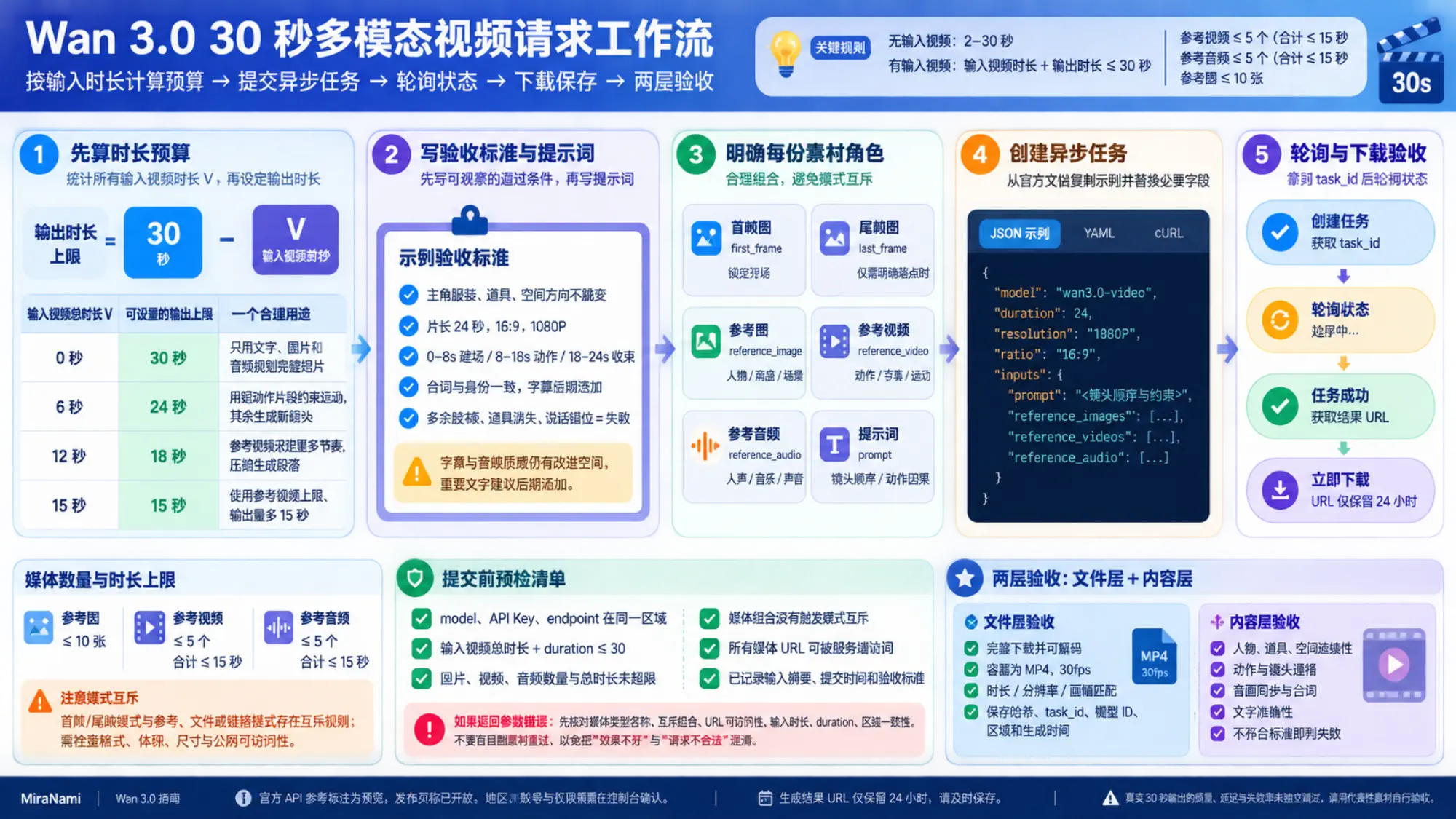Switch to the YAML tab
This screenshot has height=819, width=1456.
pyautogui.click(x=1099, y=233)
